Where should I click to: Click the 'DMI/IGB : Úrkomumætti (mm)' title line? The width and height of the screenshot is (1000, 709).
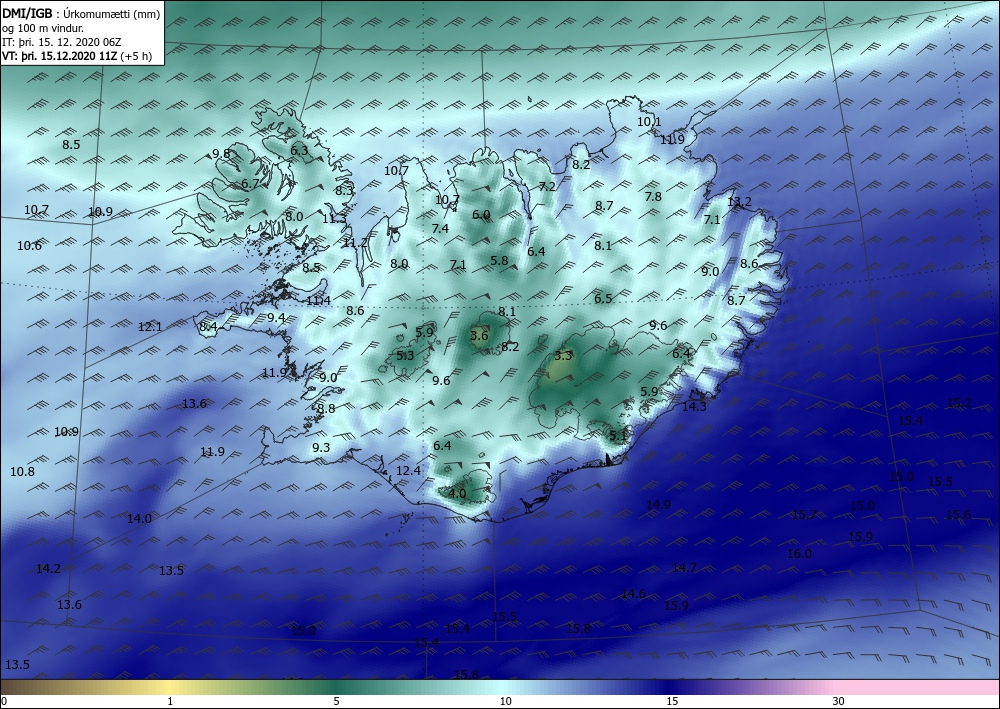click(81, 12)
